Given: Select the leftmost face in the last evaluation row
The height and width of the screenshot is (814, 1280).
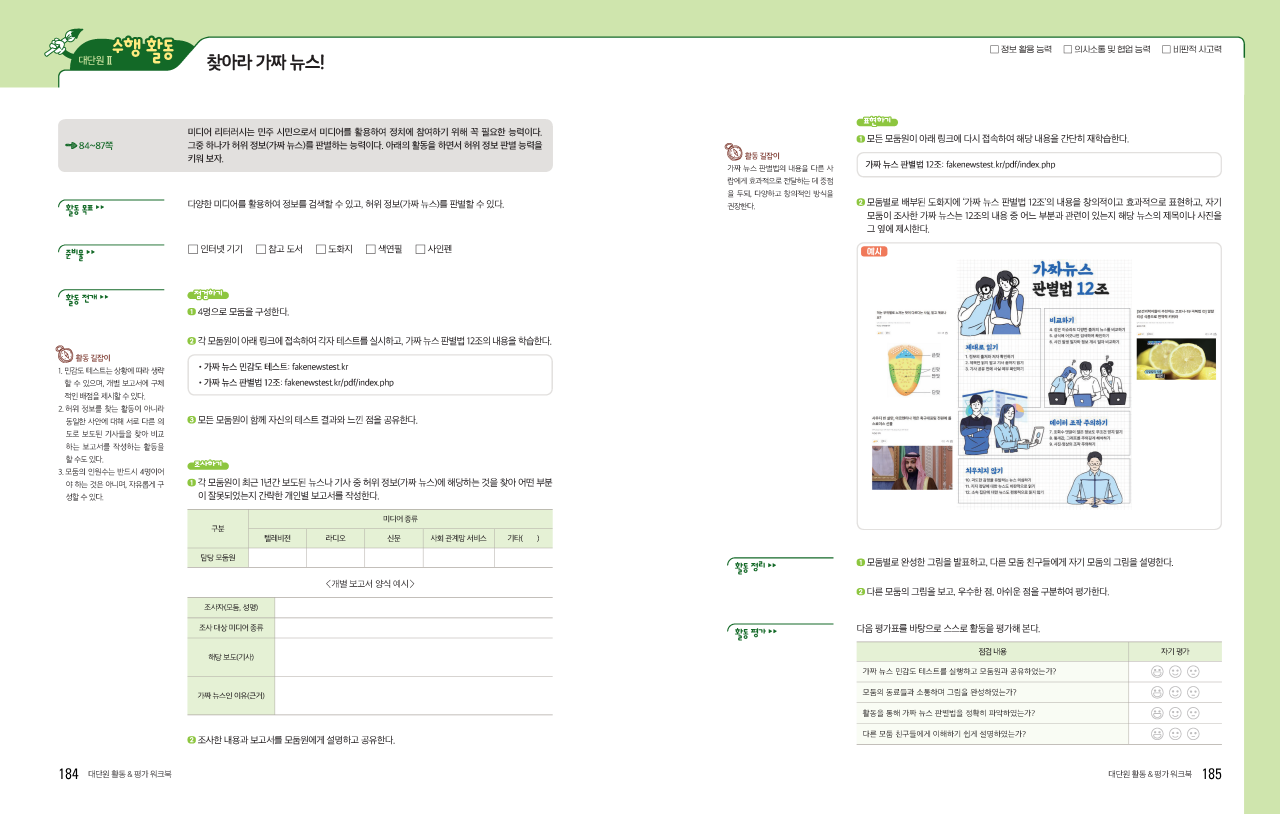Looking at the screenshot, I should click(x=1157, y=734).
